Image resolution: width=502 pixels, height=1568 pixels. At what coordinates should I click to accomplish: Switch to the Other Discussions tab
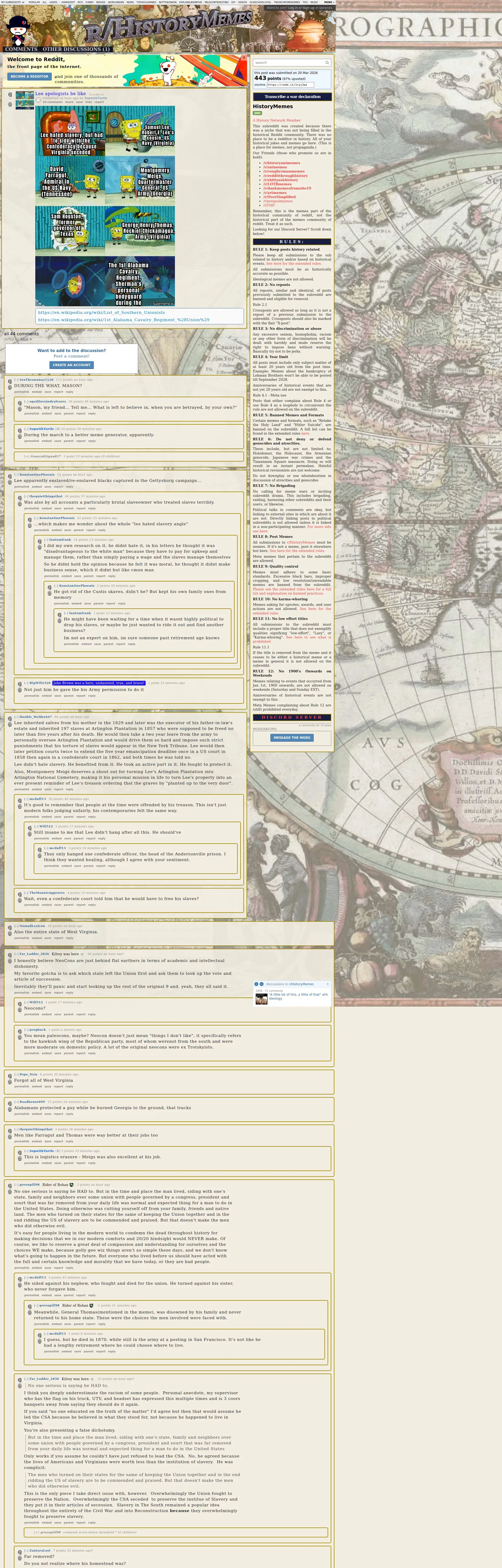(76, 49)
